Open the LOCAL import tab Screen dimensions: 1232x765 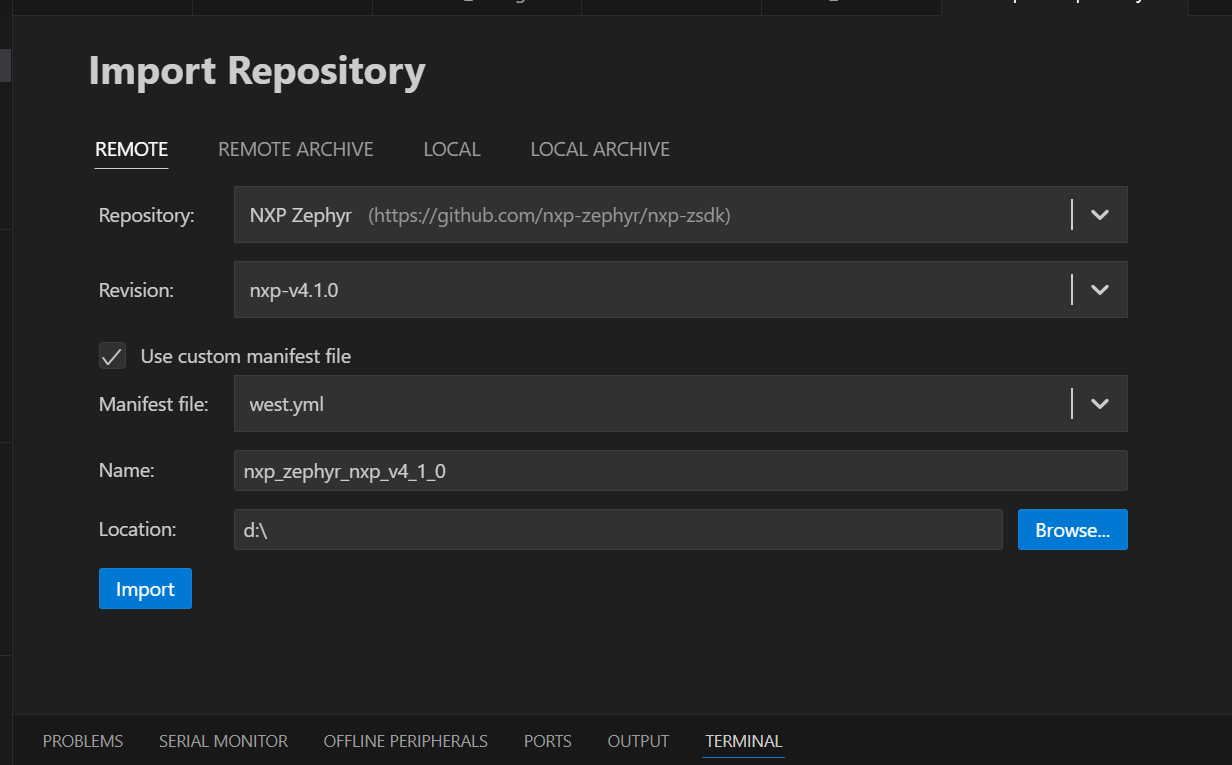pos(451,148)
